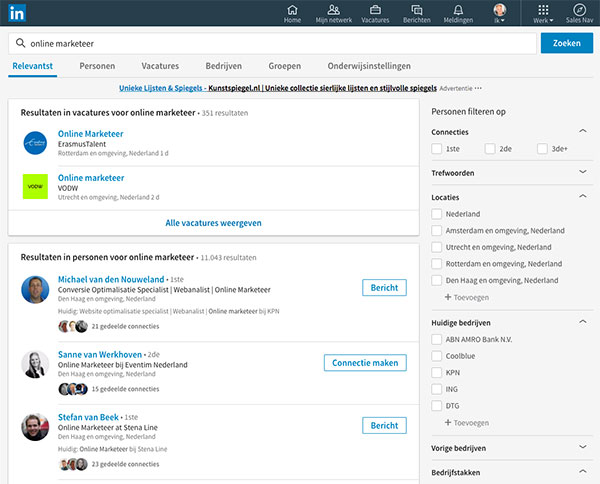Open the Unieke Lijsten & Spiegels ad link
This screenshot has height=484, width=600.
click(278, 88)
